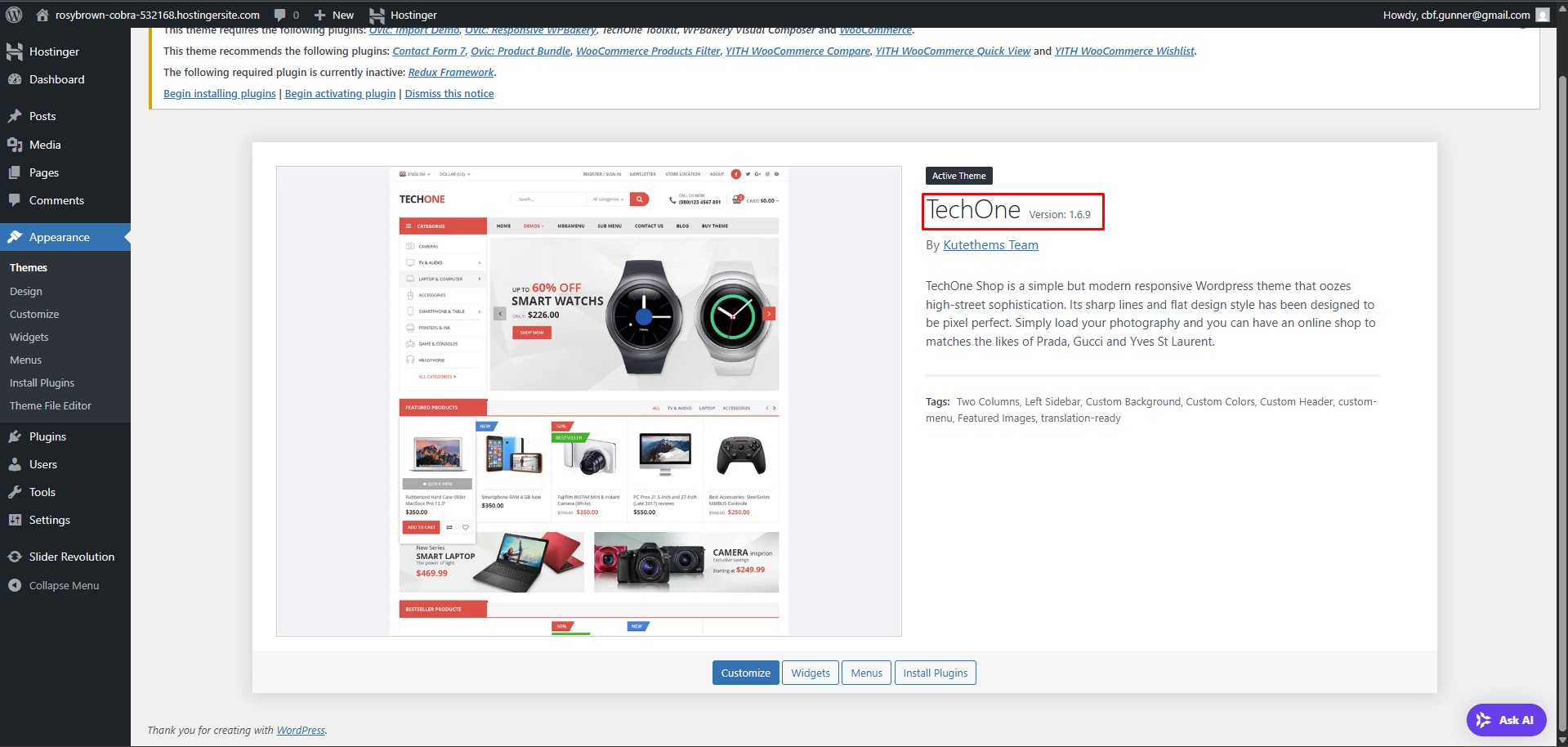This screenshot has height=747, width=1568.
Task: Click Dismiss this notice link
Action: (449, 93)
